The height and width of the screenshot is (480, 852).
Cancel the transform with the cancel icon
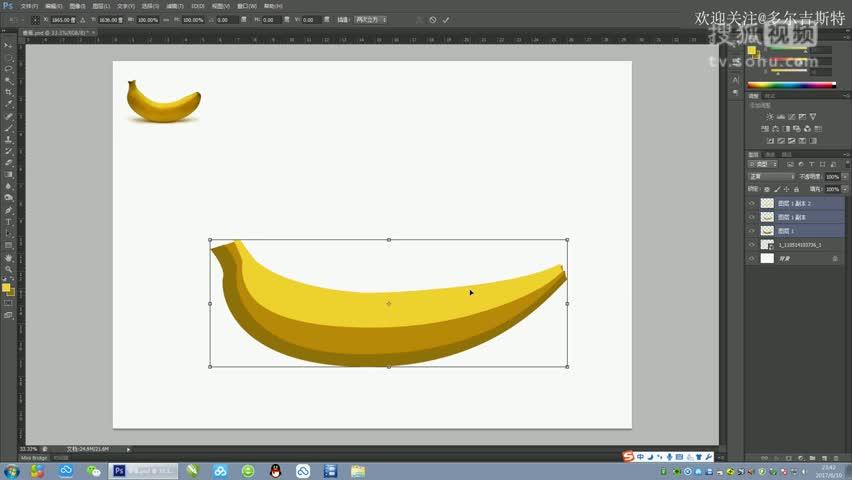point(432,19)
